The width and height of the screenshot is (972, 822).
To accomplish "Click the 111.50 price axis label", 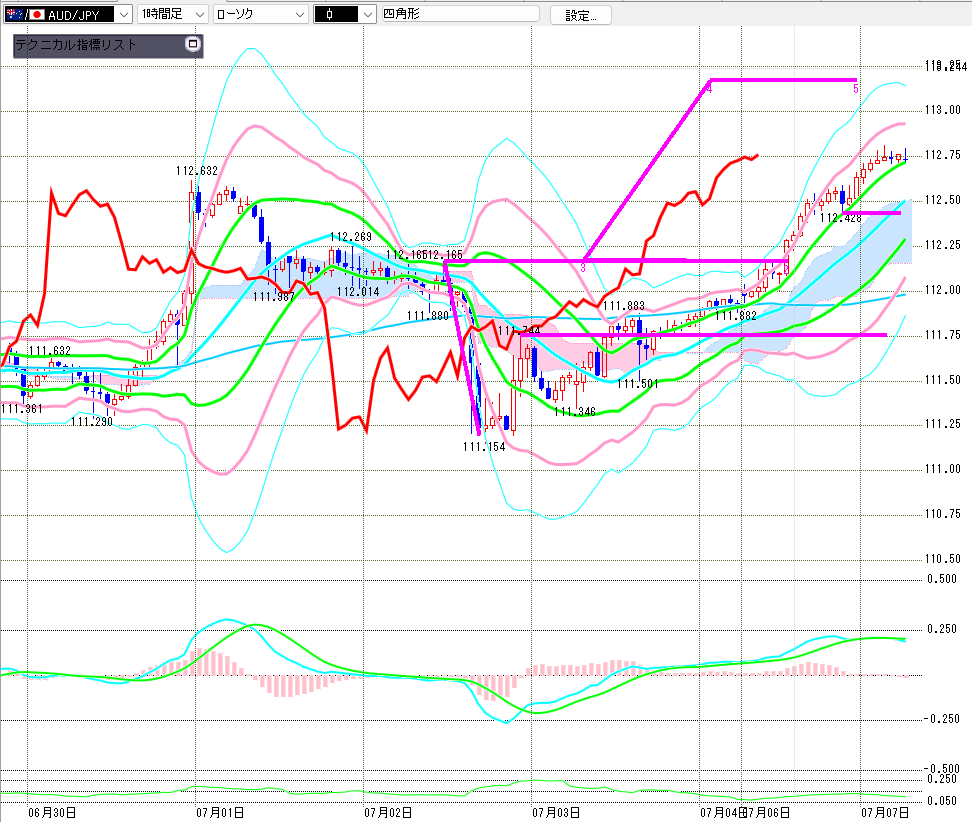I will point(942,379).
